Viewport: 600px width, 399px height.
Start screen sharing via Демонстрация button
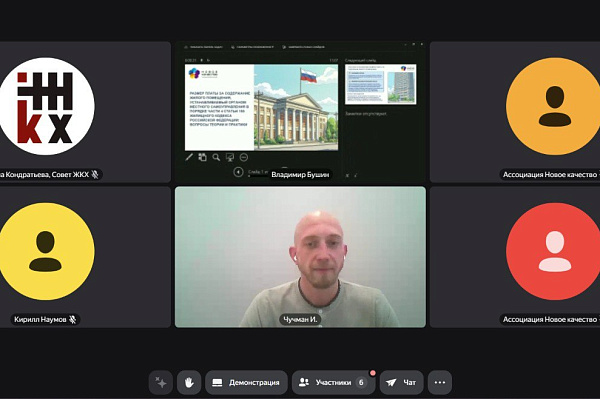click(x=246, y=382)
